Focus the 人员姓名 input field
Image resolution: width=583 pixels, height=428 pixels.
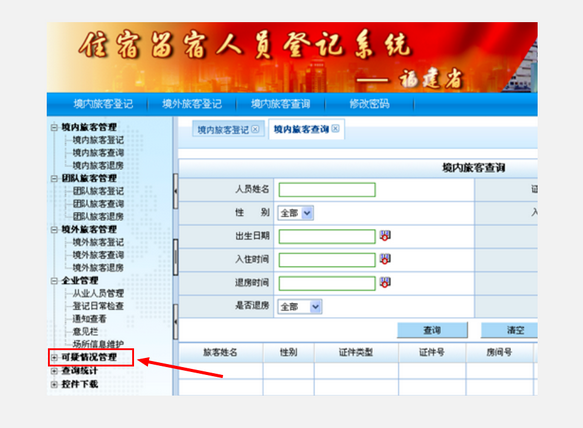point(327,190)
